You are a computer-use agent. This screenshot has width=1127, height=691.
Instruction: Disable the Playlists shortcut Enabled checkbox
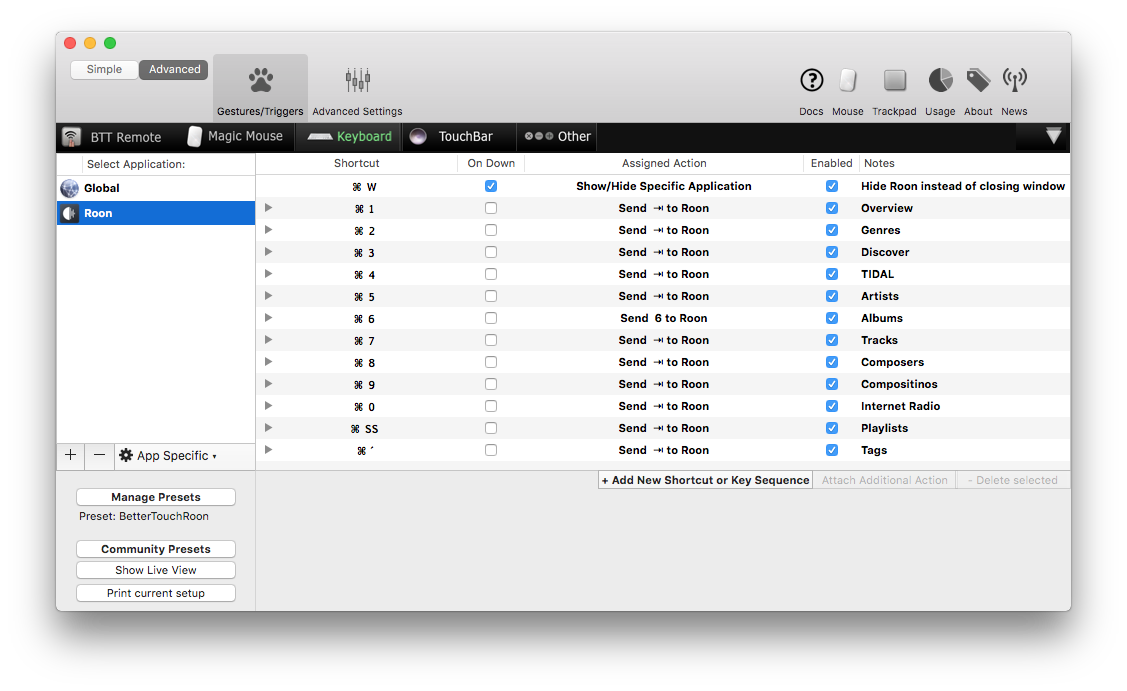pos(832,428)
